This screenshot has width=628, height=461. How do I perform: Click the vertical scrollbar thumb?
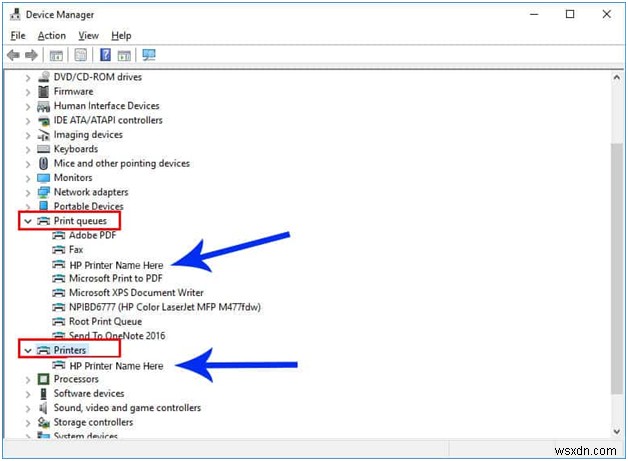coord(617,268)
